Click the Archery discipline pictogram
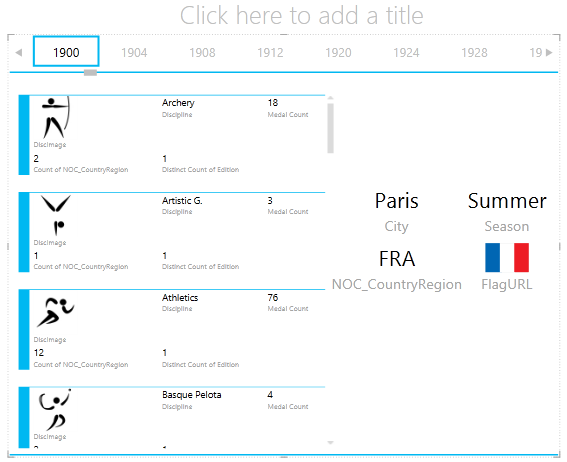The height and width of the screenshot is (462, 567). (56, 117)
